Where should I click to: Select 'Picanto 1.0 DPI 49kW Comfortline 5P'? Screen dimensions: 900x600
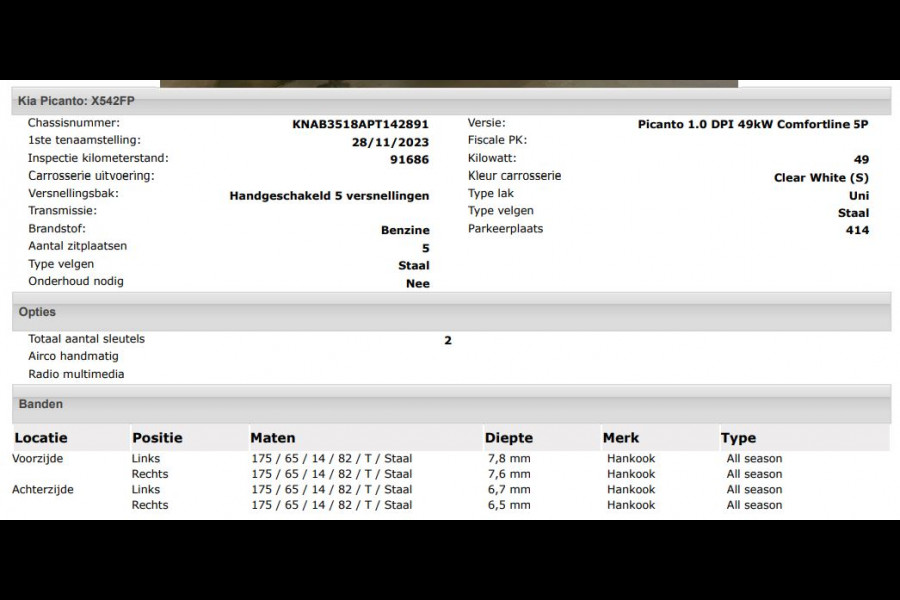point(753,125)
